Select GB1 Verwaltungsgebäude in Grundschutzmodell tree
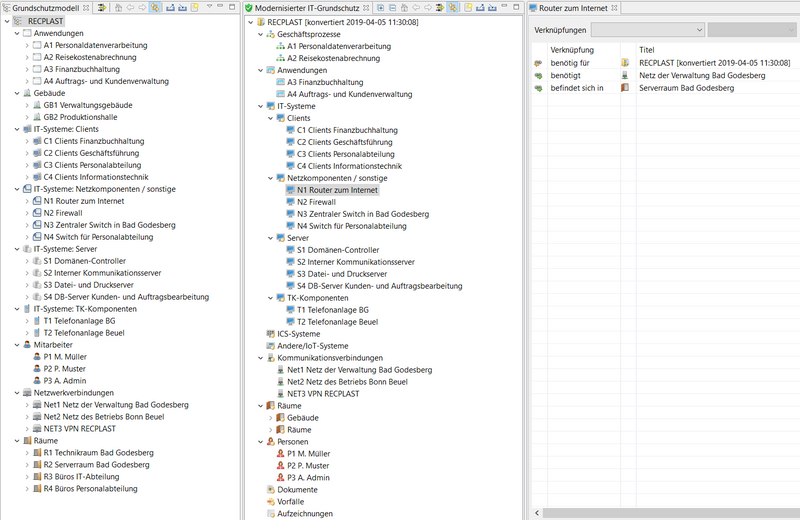Screen dimensions: 800x520 pos(88,105)
